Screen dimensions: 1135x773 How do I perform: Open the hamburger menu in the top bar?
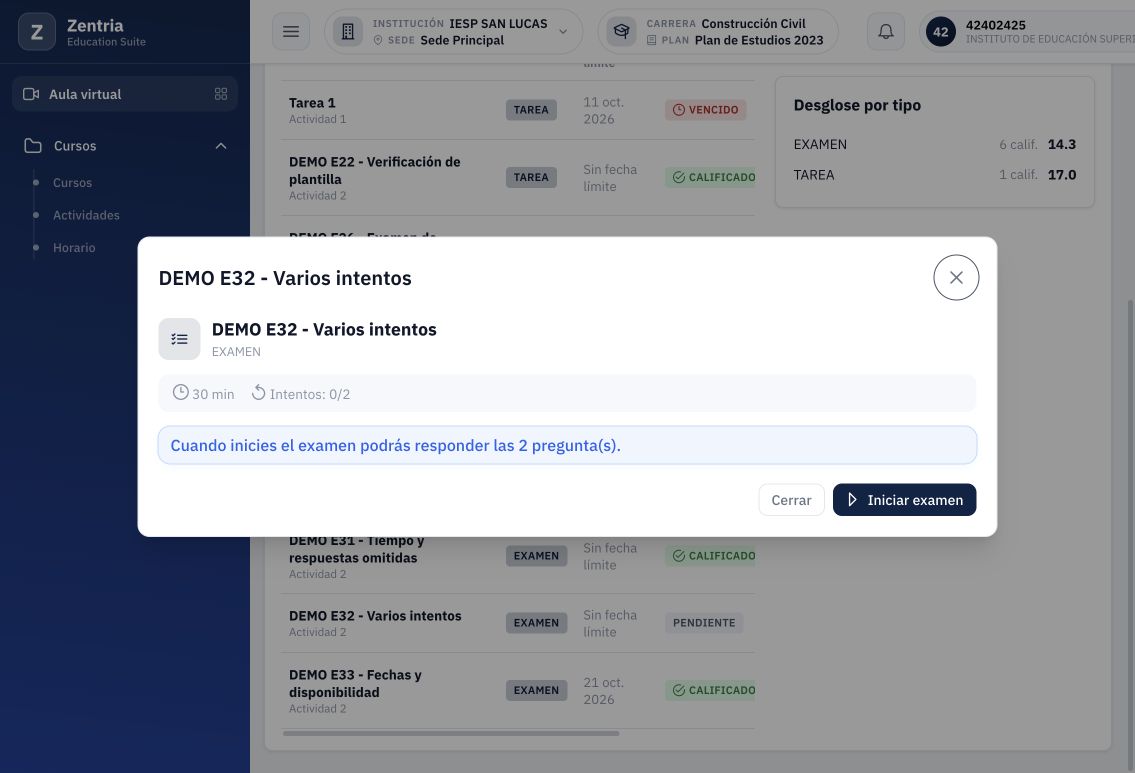point(291,32)
